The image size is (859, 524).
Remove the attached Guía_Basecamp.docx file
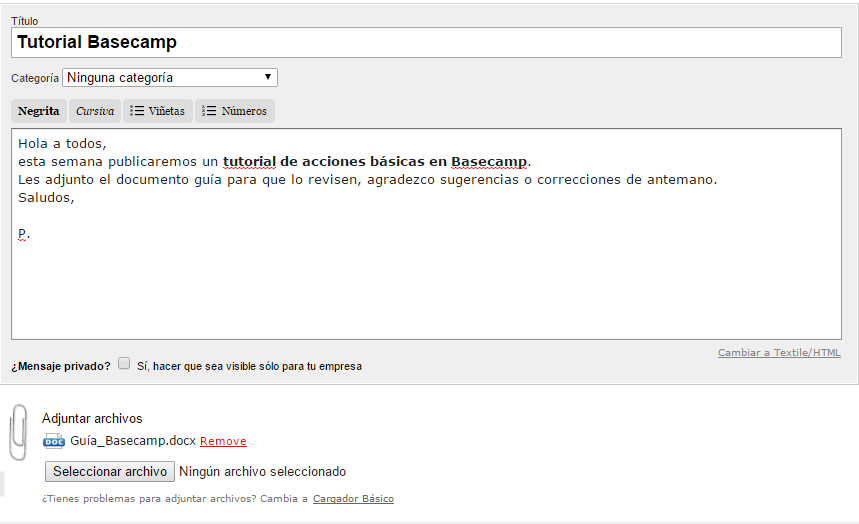click(223, 441)
